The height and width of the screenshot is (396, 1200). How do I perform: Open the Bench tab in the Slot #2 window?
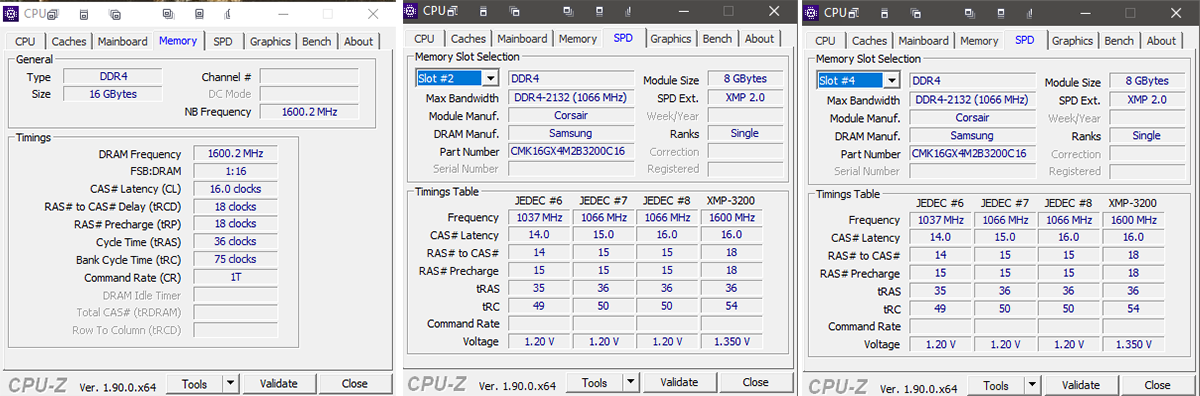(717, 39)
